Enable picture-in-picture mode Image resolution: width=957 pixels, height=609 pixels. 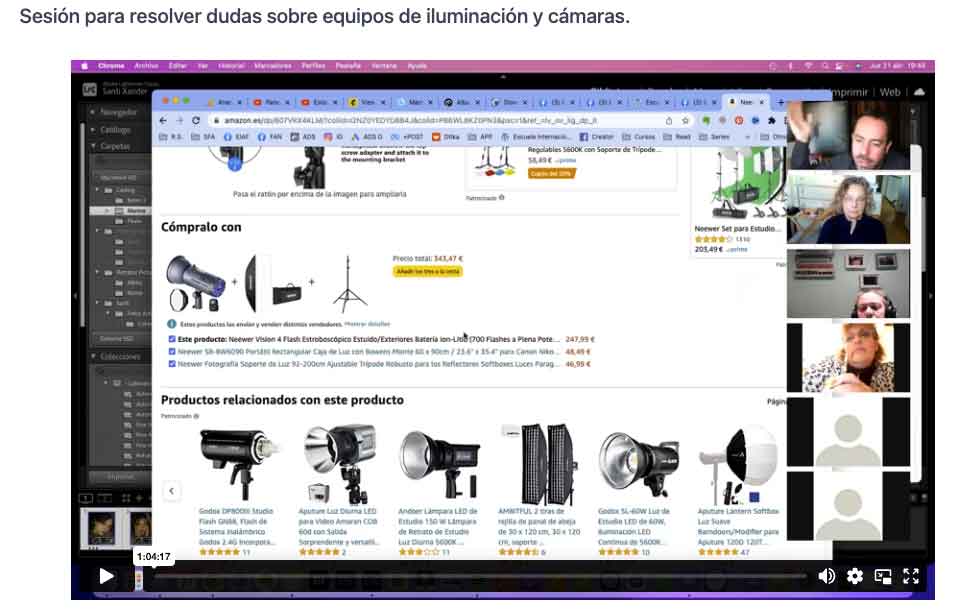tap(883, 575)
